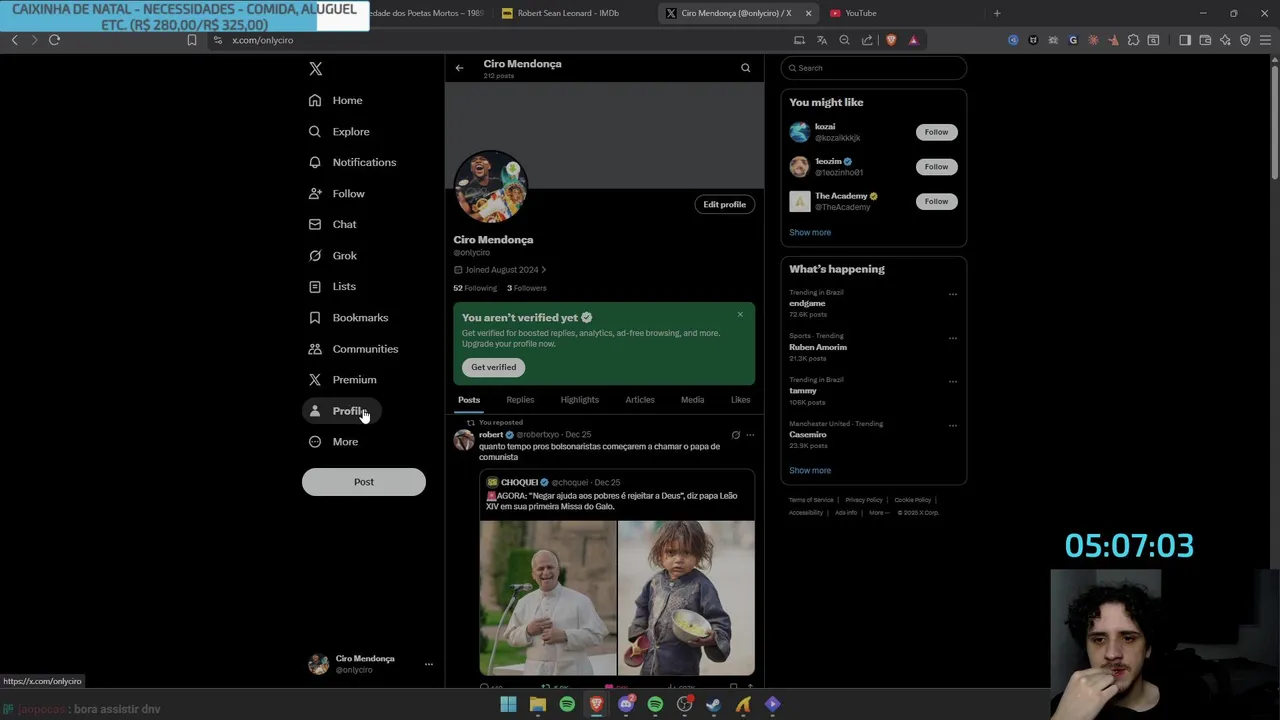1280x720 pixels.
Task: Select the Posts tab
Action: [x=469, y=400]
